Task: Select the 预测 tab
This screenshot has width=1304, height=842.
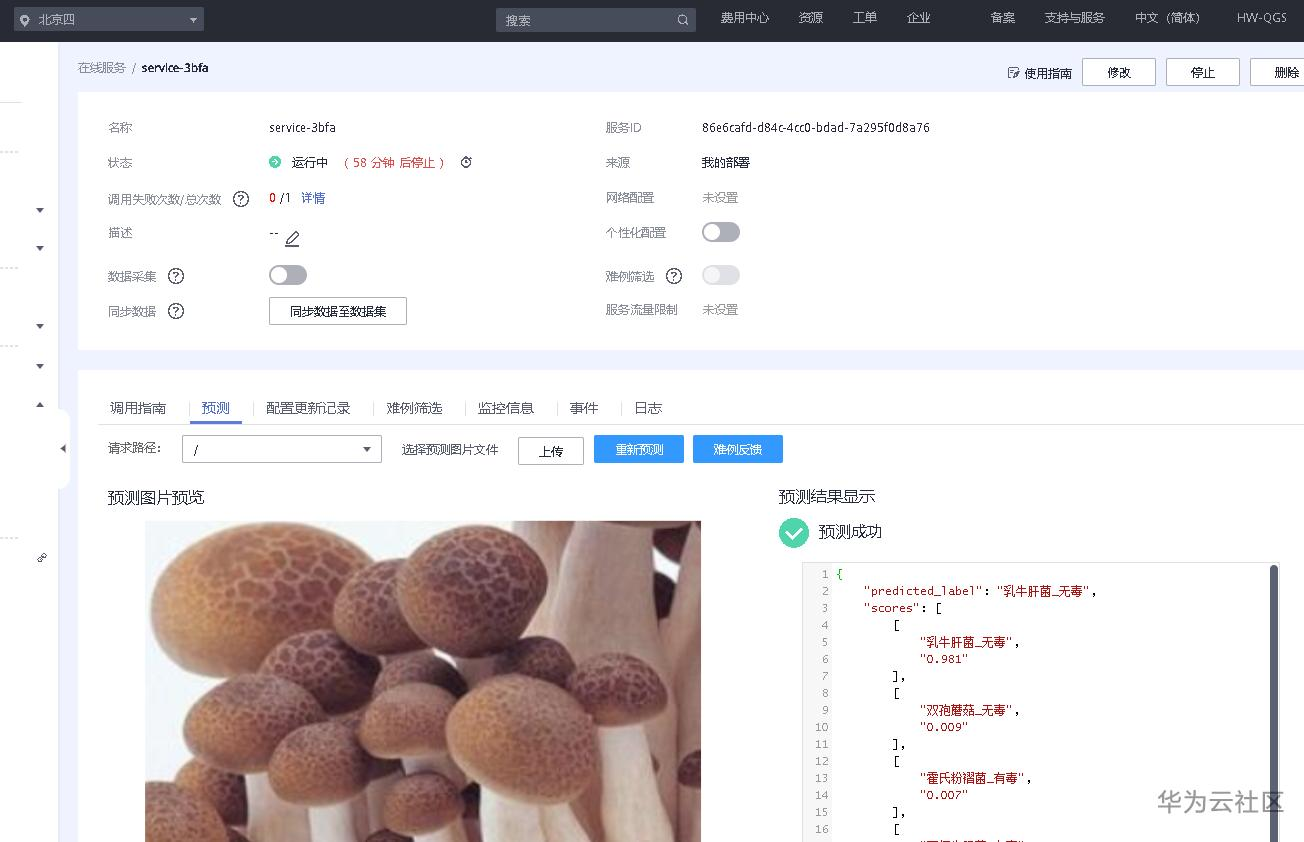Action: click(x=216, y=408)
